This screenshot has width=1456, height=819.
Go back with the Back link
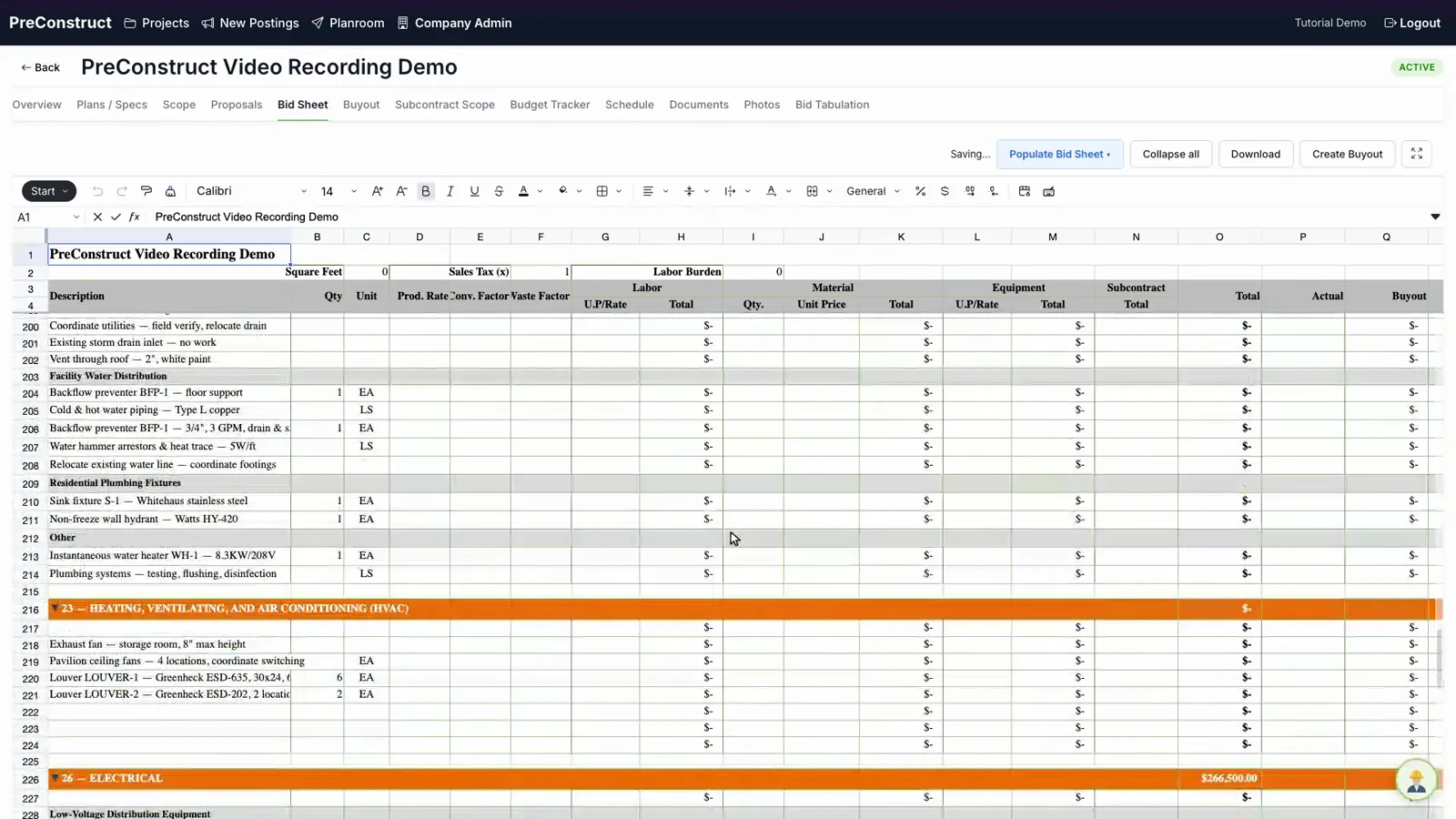click(41, 67)
